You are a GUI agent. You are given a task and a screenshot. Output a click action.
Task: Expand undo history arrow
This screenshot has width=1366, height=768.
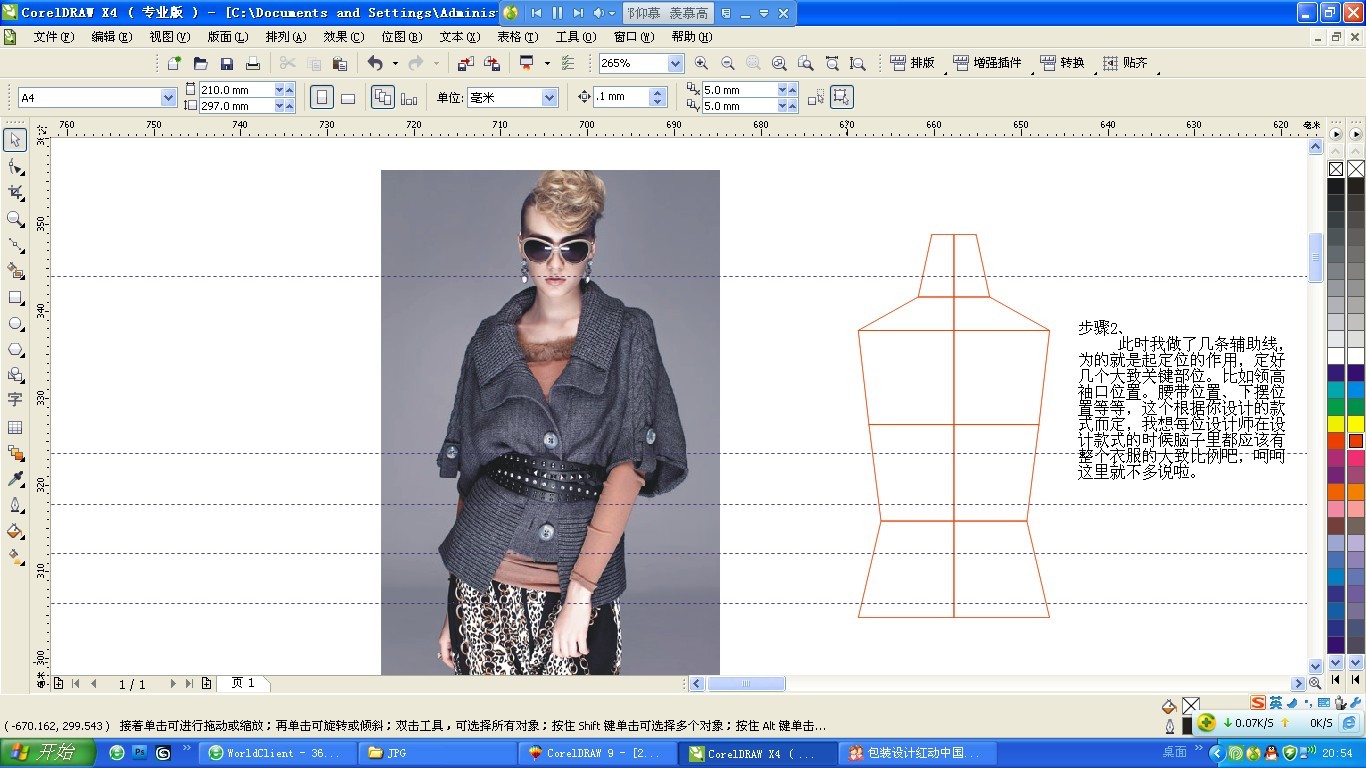(x=395, y=63)
